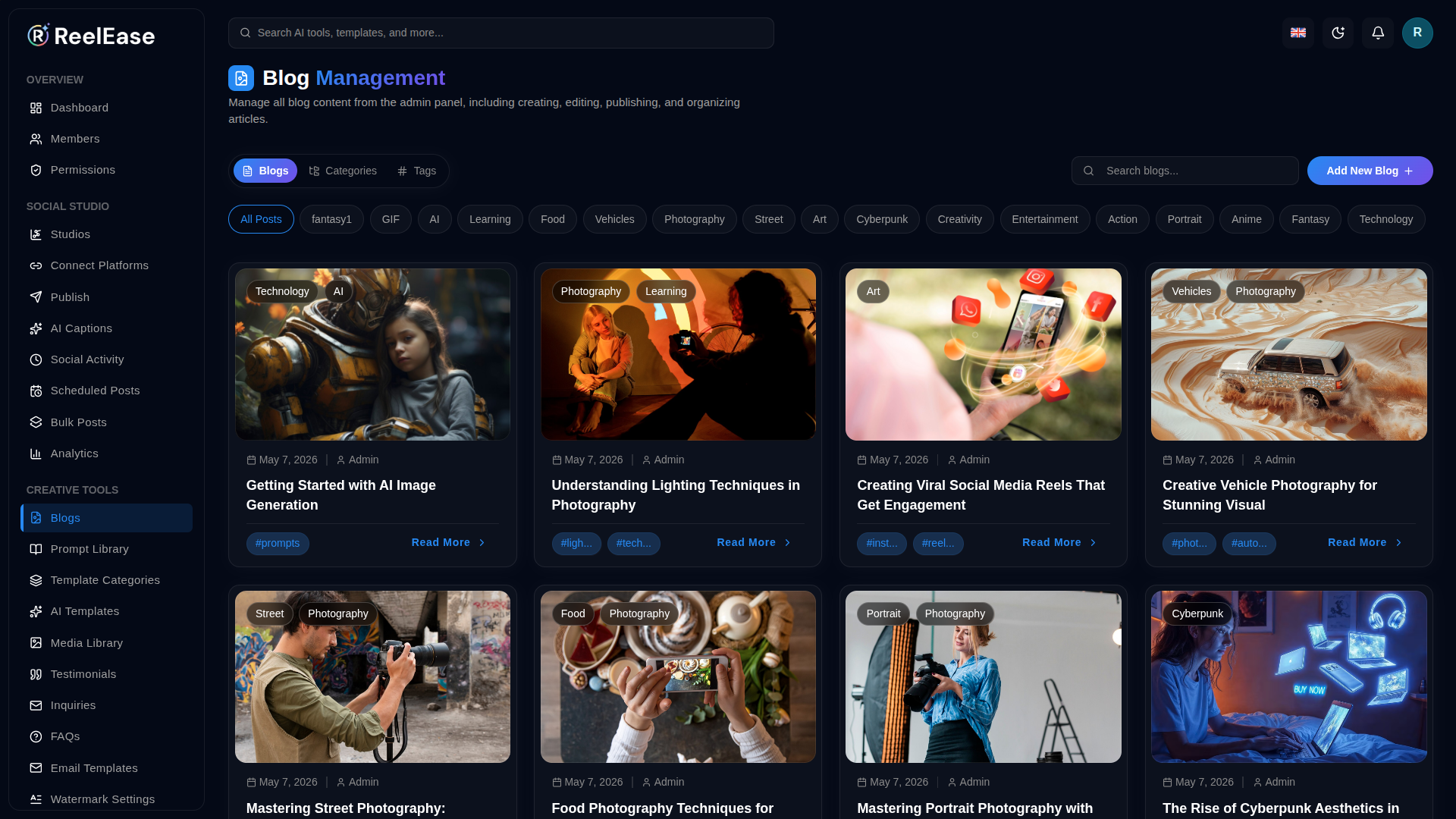The width and height of the screenshot is (1456, 819).
Task: Click the Learning badge on lighting post
Action: pyautogui.click(x=666, y=291)
